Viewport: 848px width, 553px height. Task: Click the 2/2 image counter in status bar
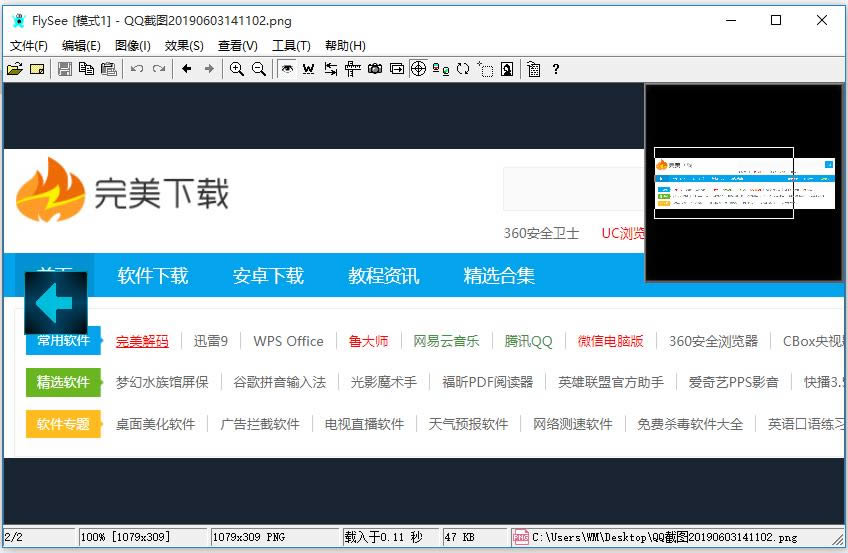pyautogui.click(x=39, y=537)
